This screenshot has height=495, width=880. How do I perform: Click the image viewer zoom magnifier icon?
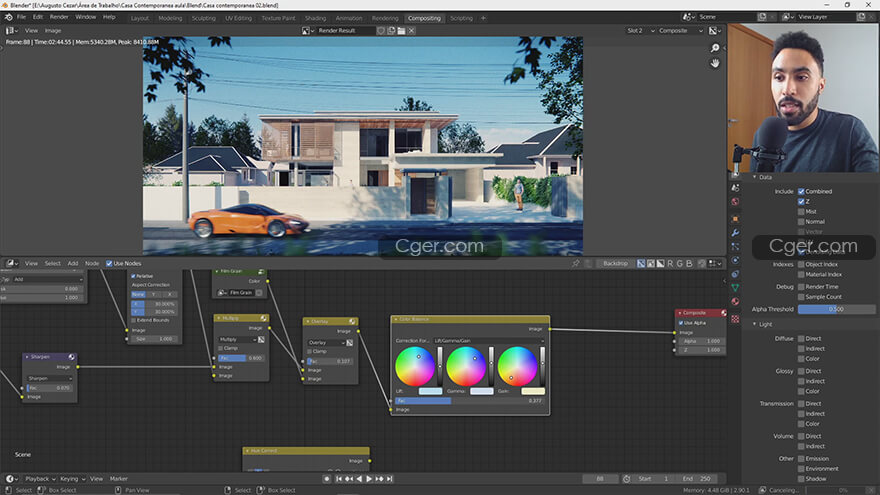(x=714, y=48)
